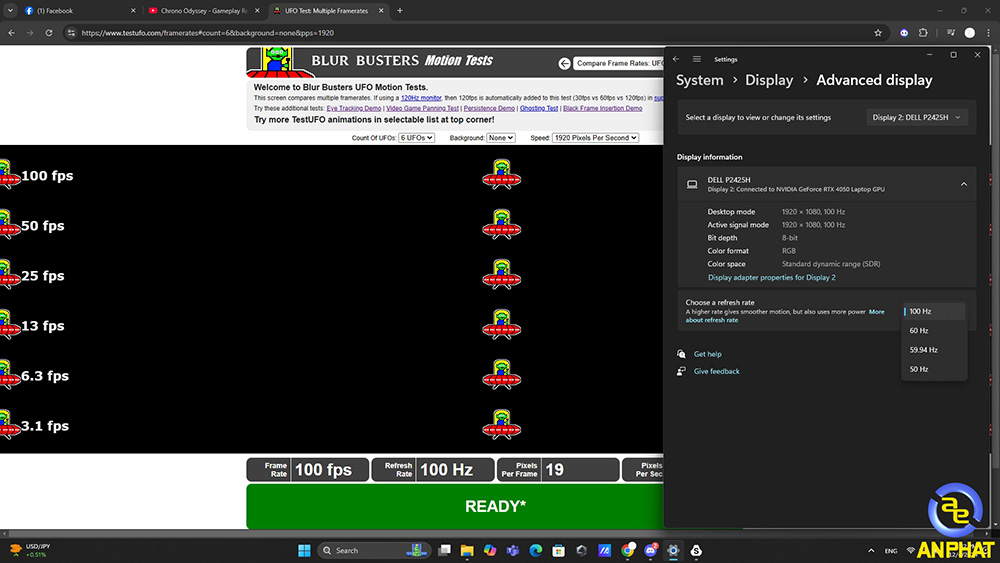Image resolution: width=1000 pixels, height=563 pixels.
Task: Click the Blur Busters alien logo
Action: tap(277, 61)
